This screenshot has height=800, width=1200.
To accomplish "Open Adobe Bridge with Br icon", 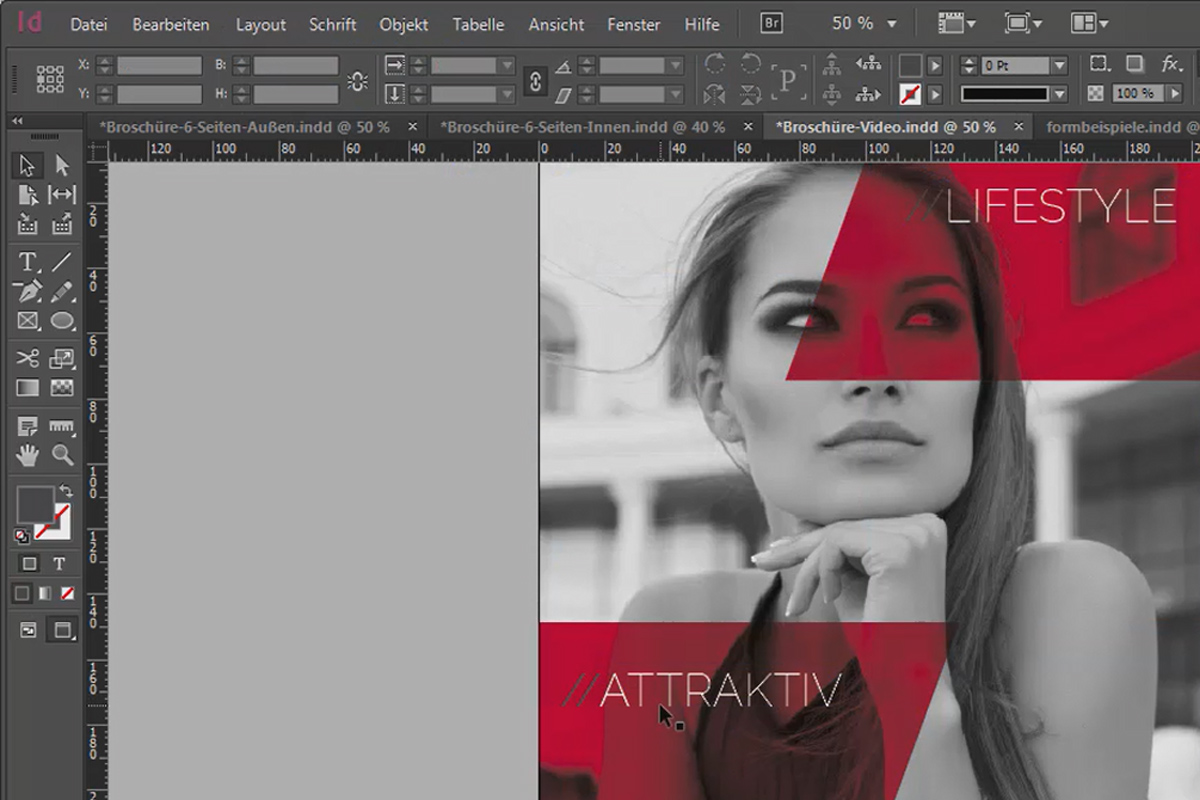I will 771,23.
